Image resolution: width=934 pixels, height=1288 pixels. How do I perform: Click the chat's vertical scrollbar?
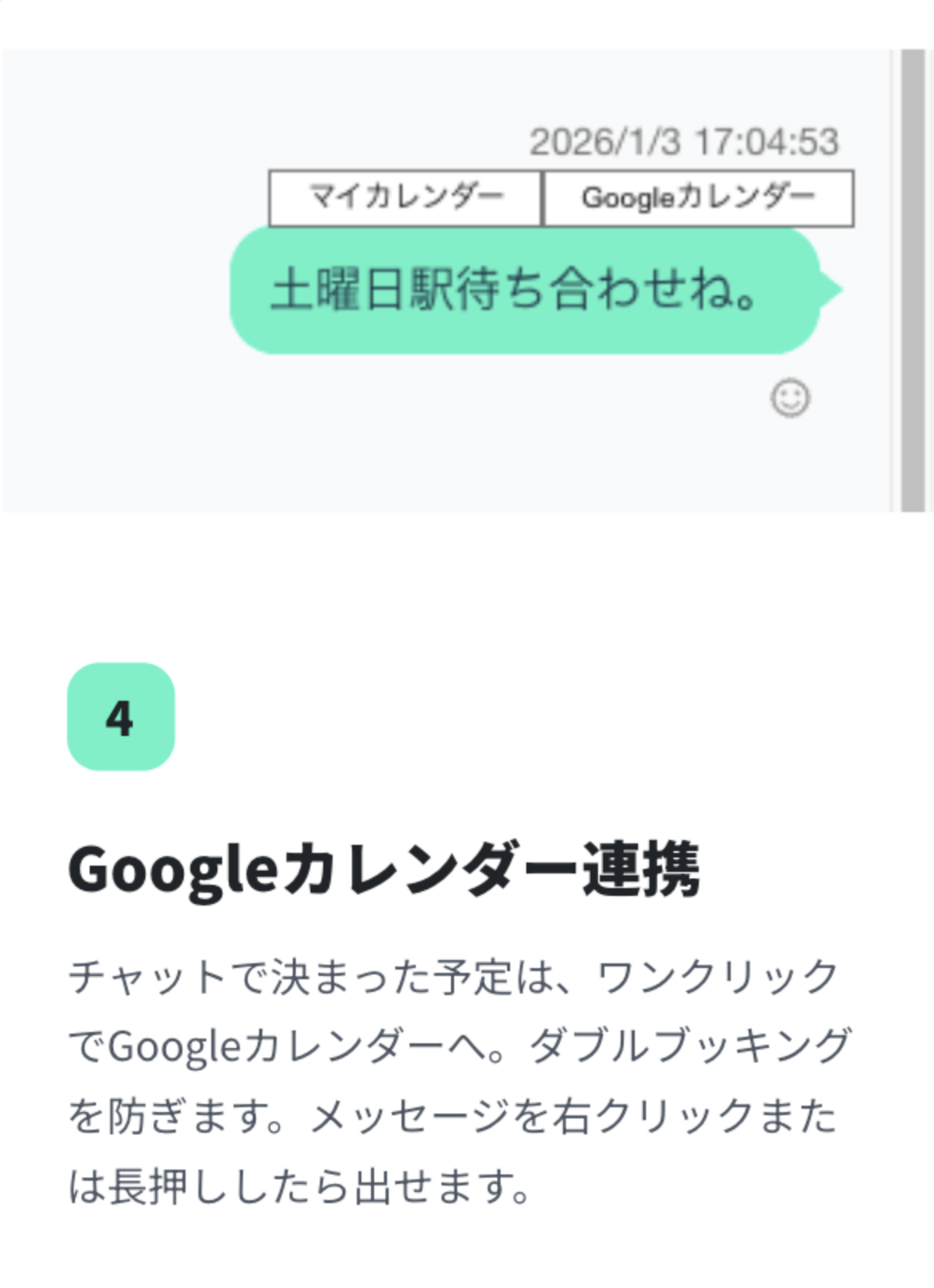pos(912,280)
